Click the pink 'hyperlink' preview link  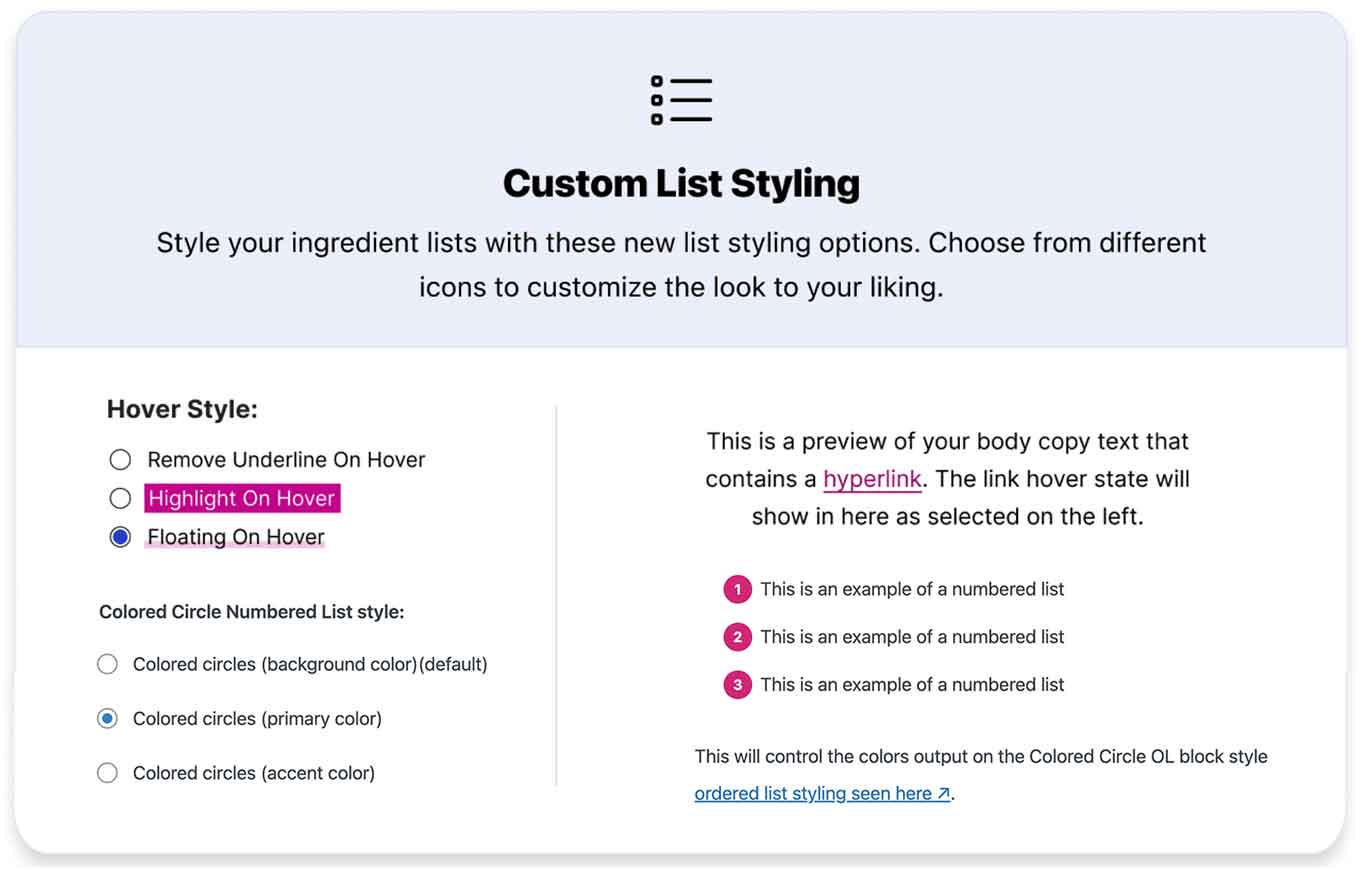coord(872,479)
